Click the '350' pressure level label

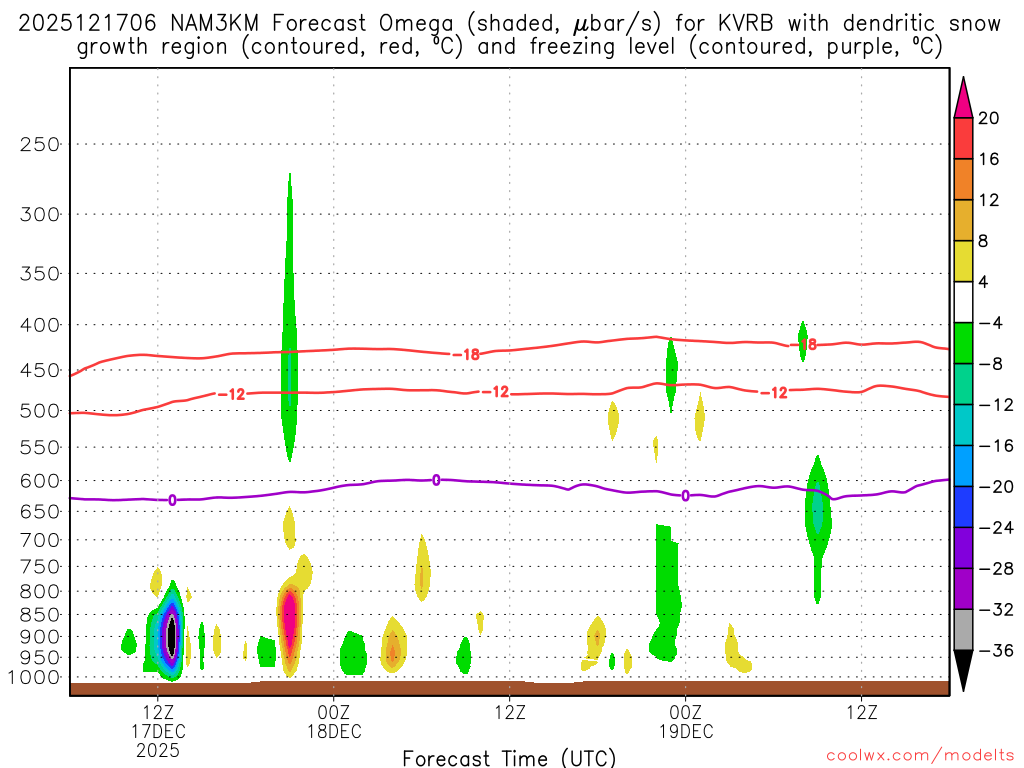pyautogui.click(x=40, y=274)
